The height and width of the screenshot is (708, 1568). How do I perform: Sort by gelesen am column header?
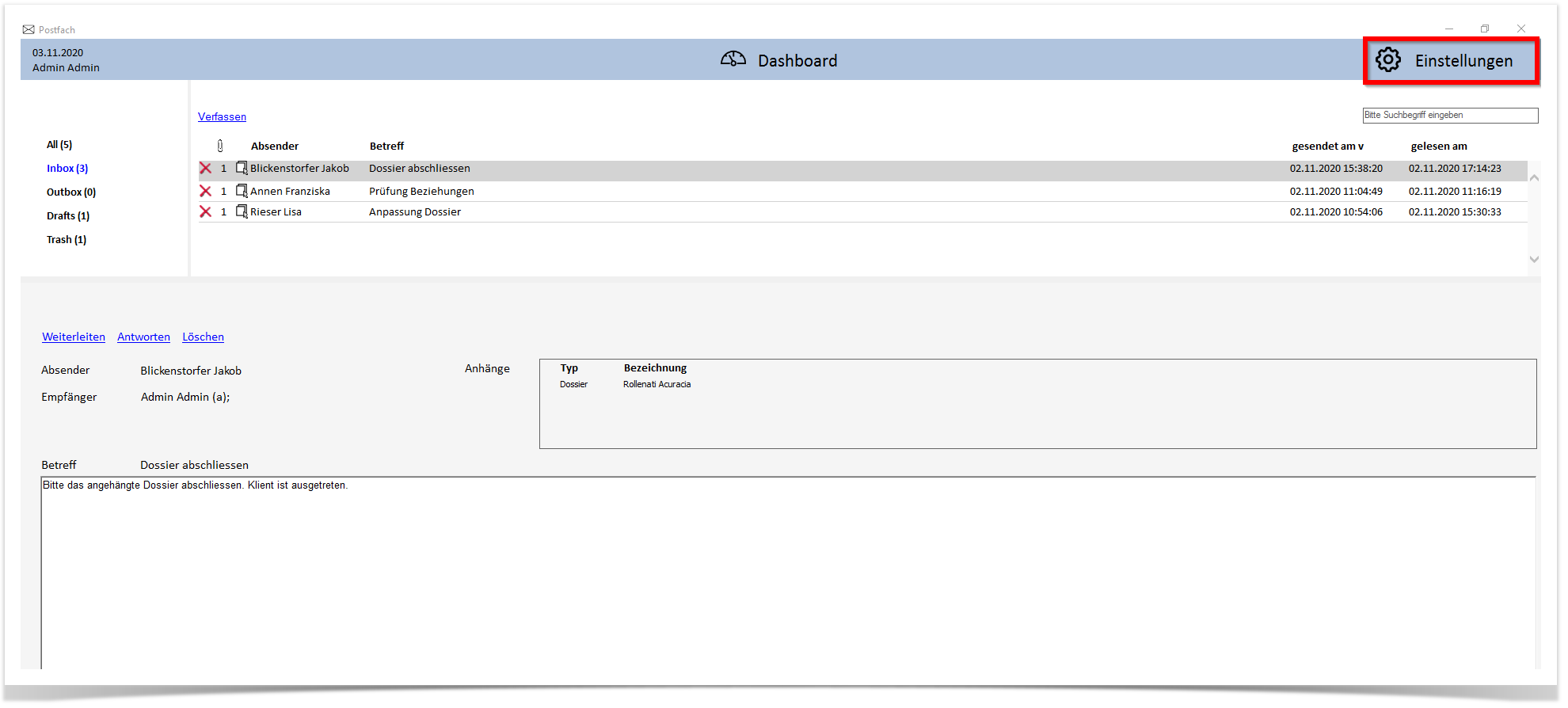click(1439, 147)
